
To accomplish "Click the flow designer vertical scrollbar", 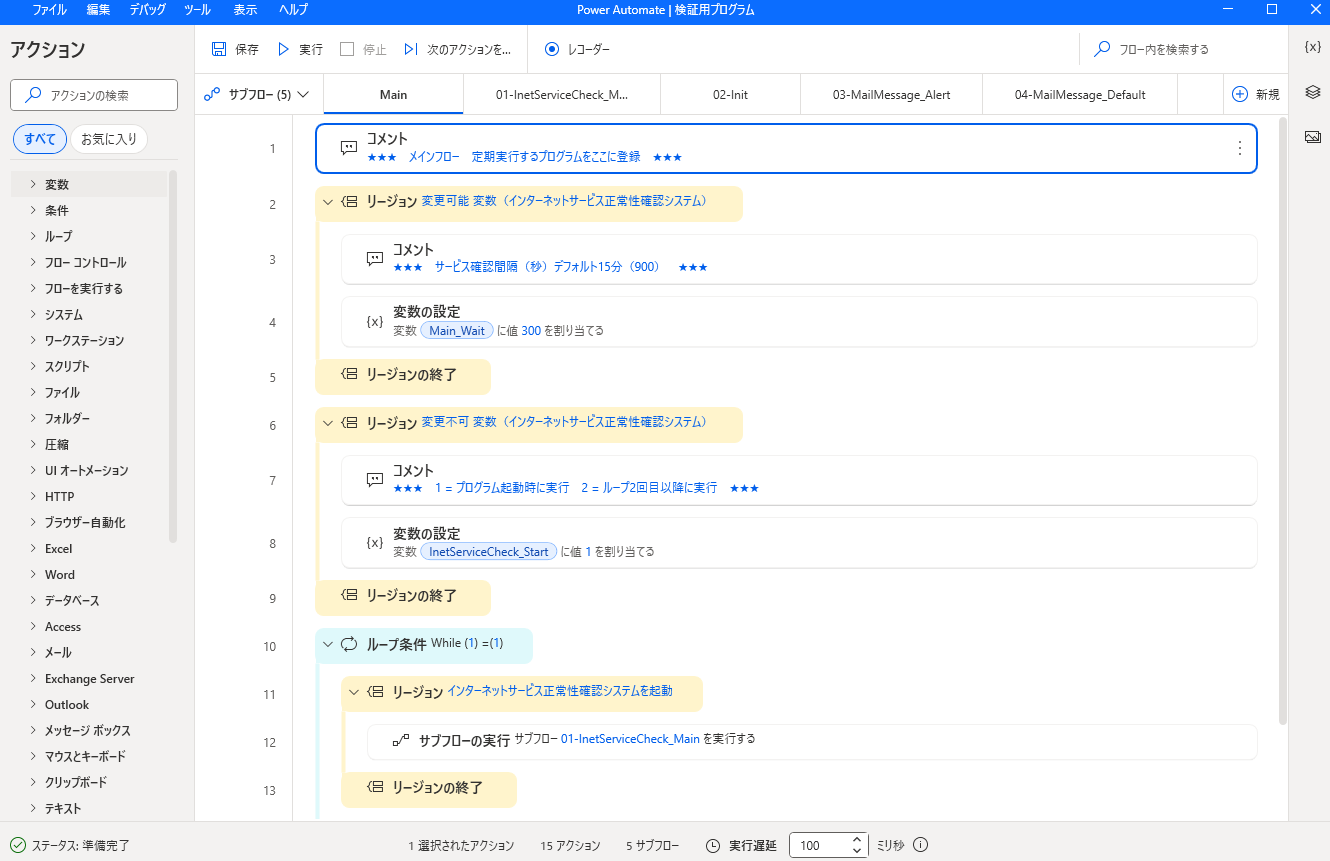I will (1283, 420).
